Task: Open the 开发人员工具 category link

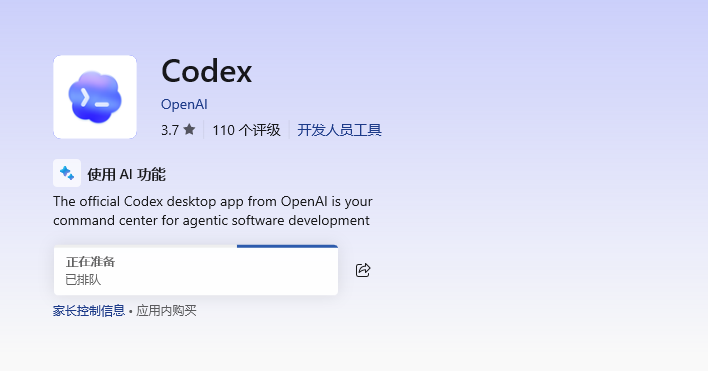Action: tap(339, 130)
